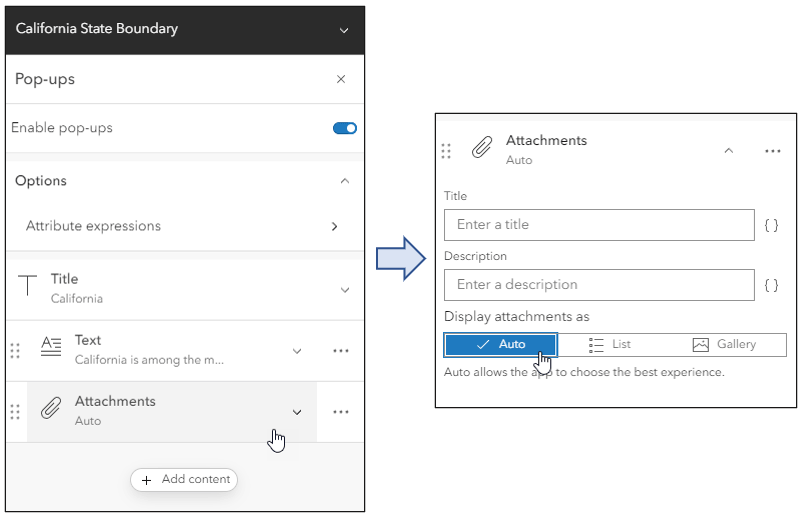Select the List attachment display option
The width and height of the screenshot is (799, 514).
coord(611,344)
